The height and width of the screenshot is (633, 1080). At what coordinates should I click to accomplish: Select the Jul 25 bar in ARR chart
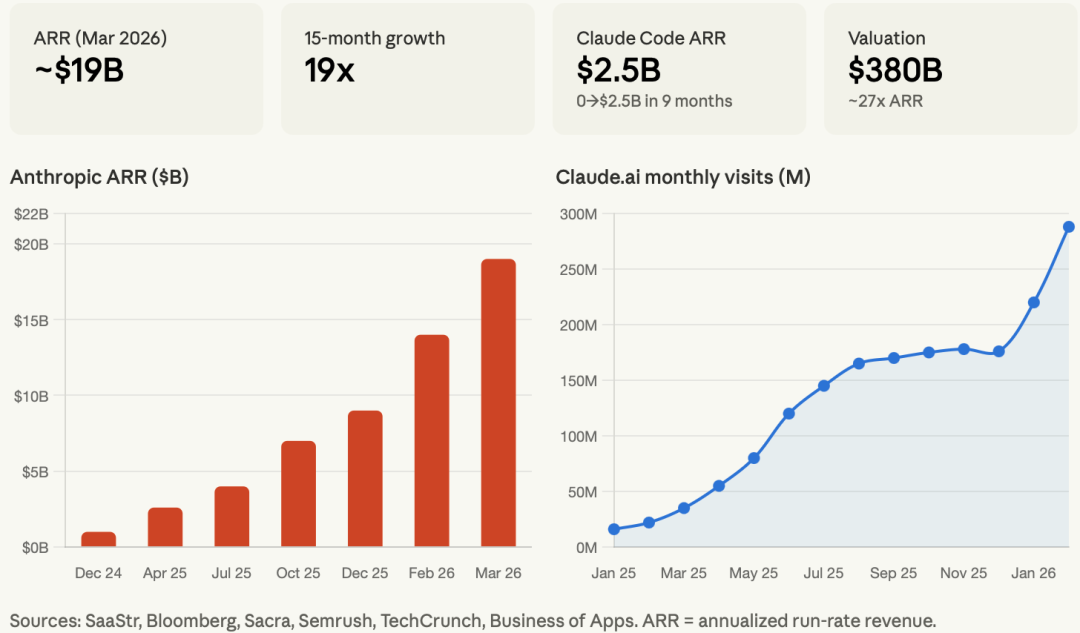[x=232, y=516]
